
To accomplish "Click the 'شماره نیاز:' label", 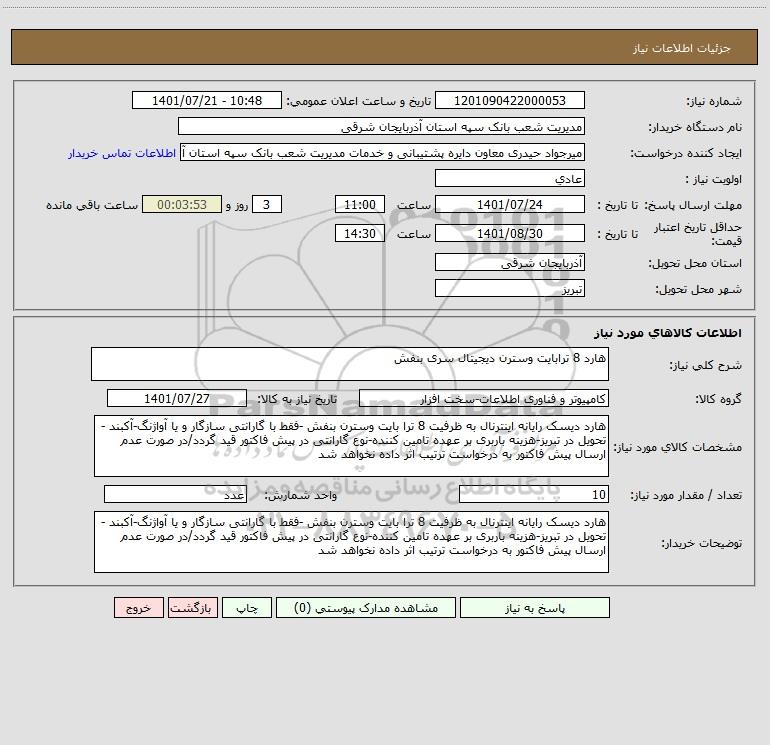I will pos(714,101).
